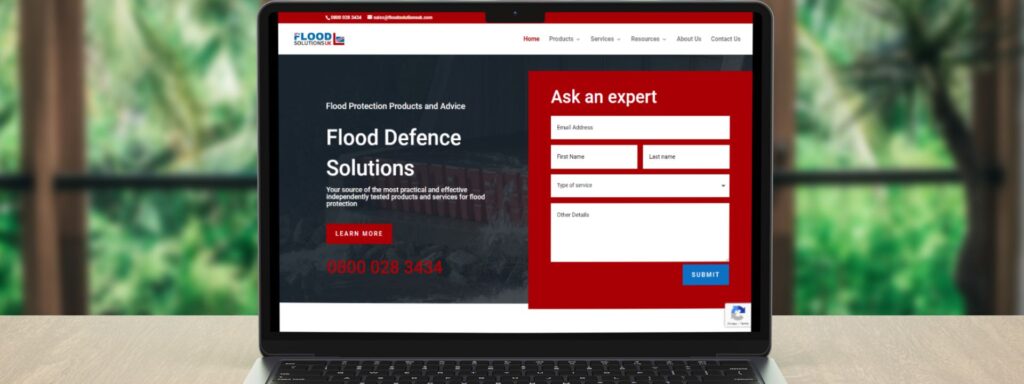The image size is (1024, 384).
Task: Open the Type of service dropdown
Action: coord(640,185)
